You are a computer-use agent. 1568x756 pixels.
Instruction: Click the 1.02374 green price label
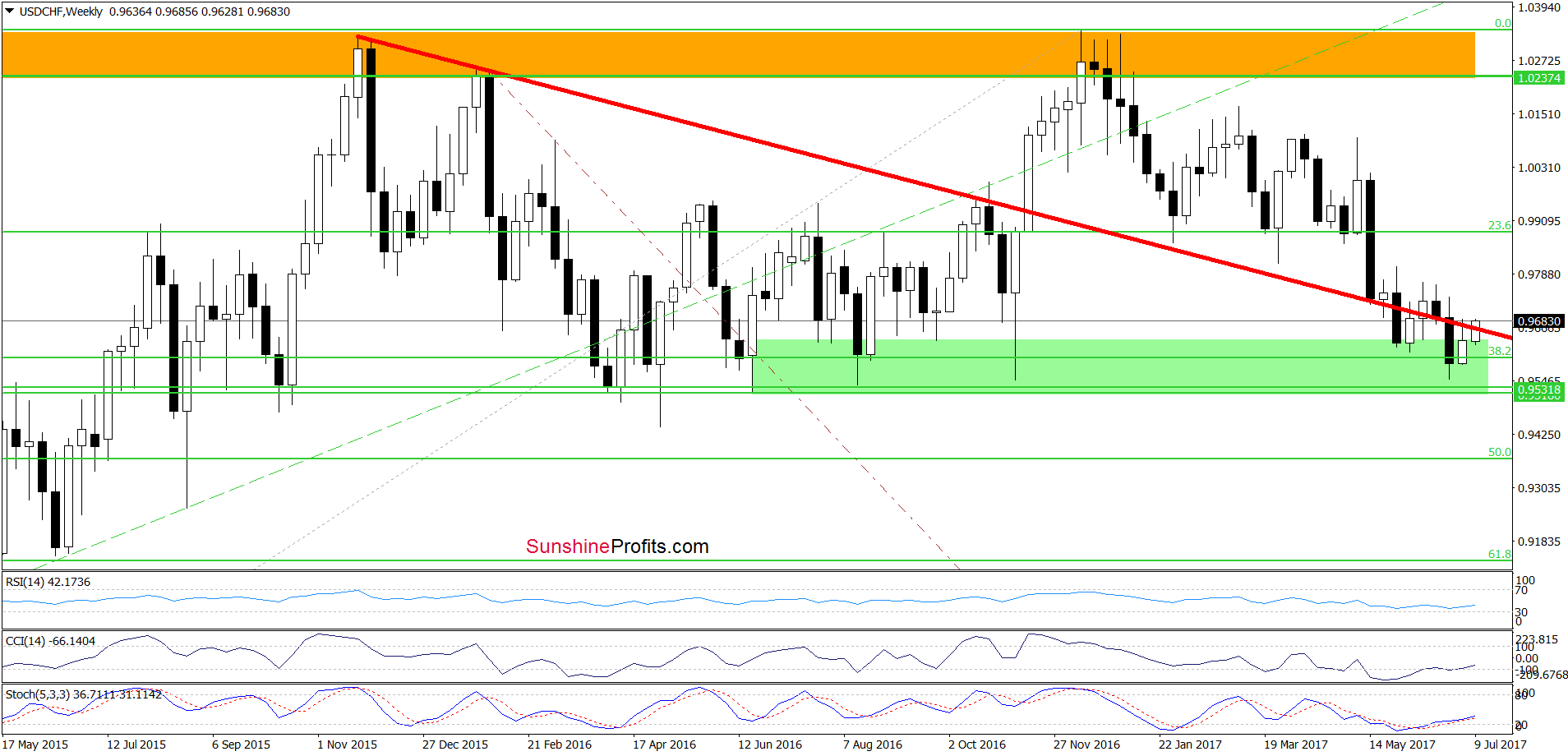(x=1538, y=78)
